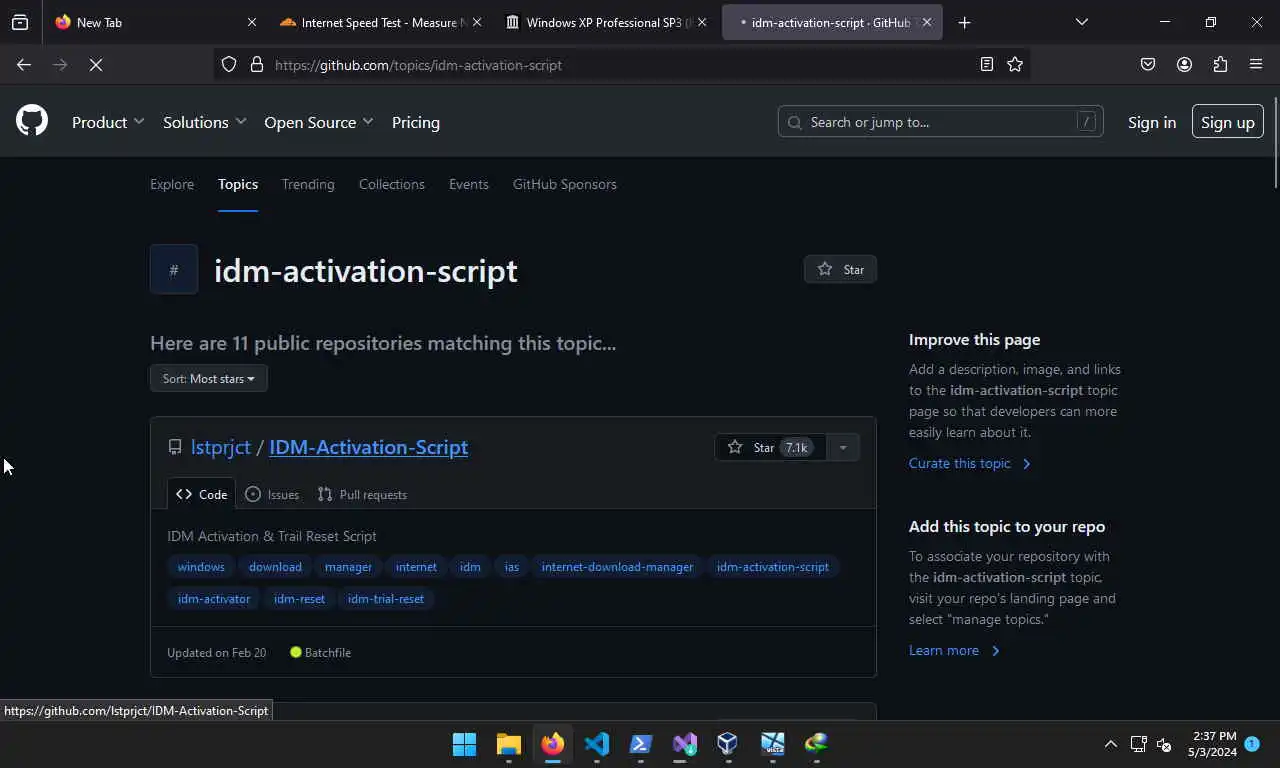Bookmark this page with the star icon
Viewport: 1280px width, 768px height.
click(1015, 65)
